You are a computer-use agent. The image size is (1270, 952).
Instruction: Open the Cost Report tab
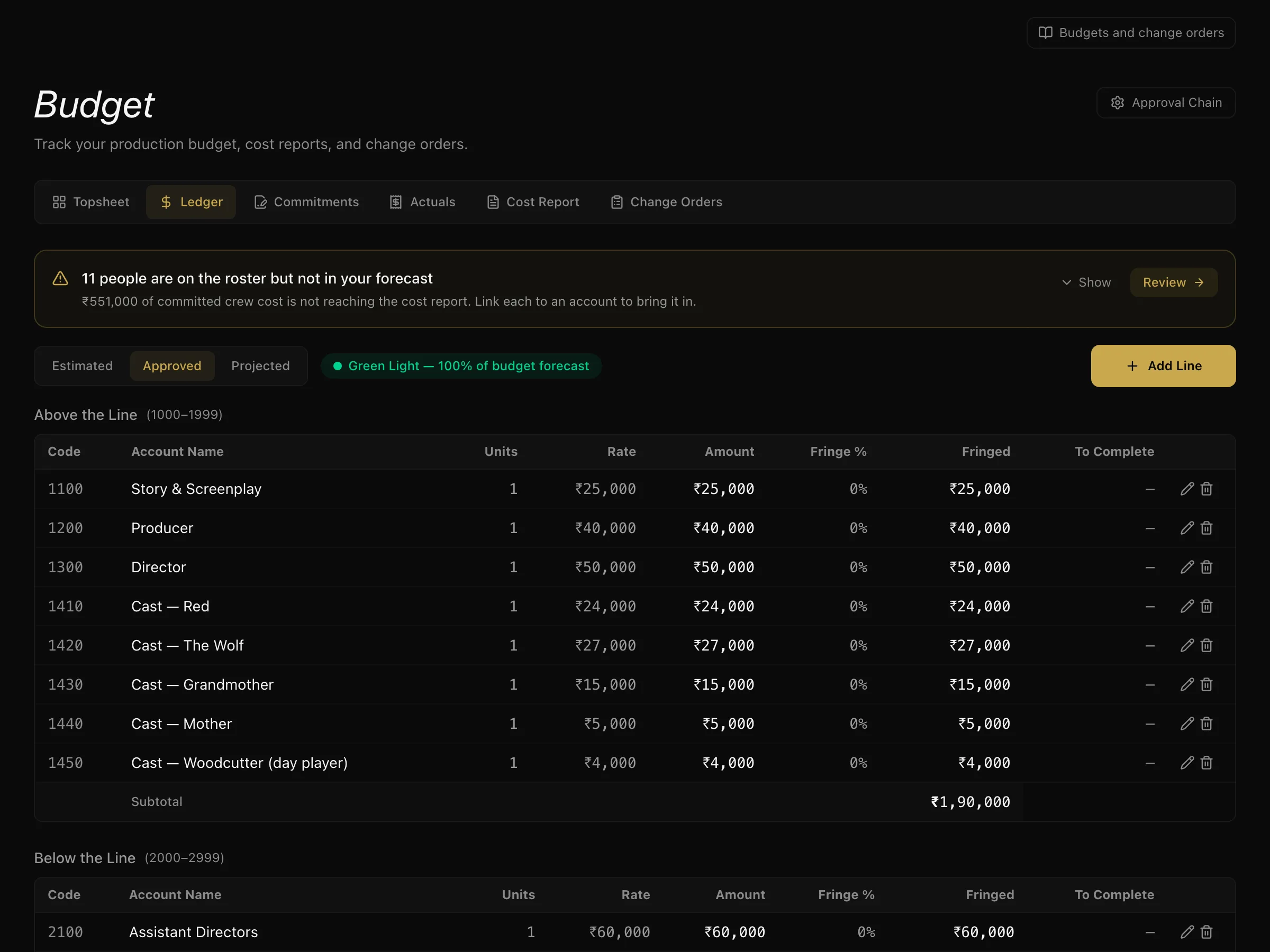[x=533, y=202]
